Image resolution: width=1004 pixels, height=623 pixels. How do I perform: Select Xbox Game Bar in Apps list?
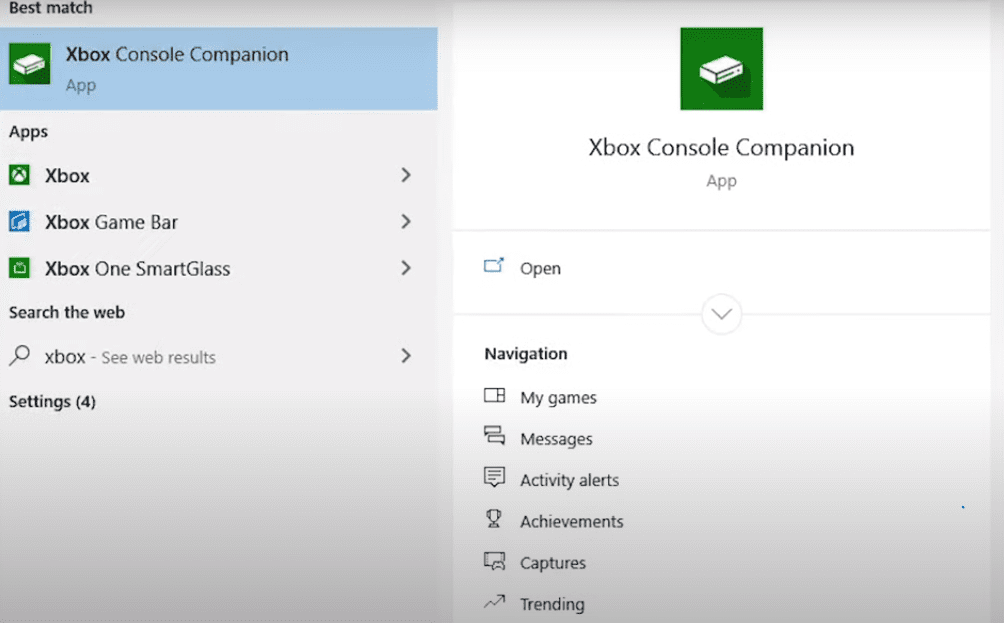click(211, 222)
